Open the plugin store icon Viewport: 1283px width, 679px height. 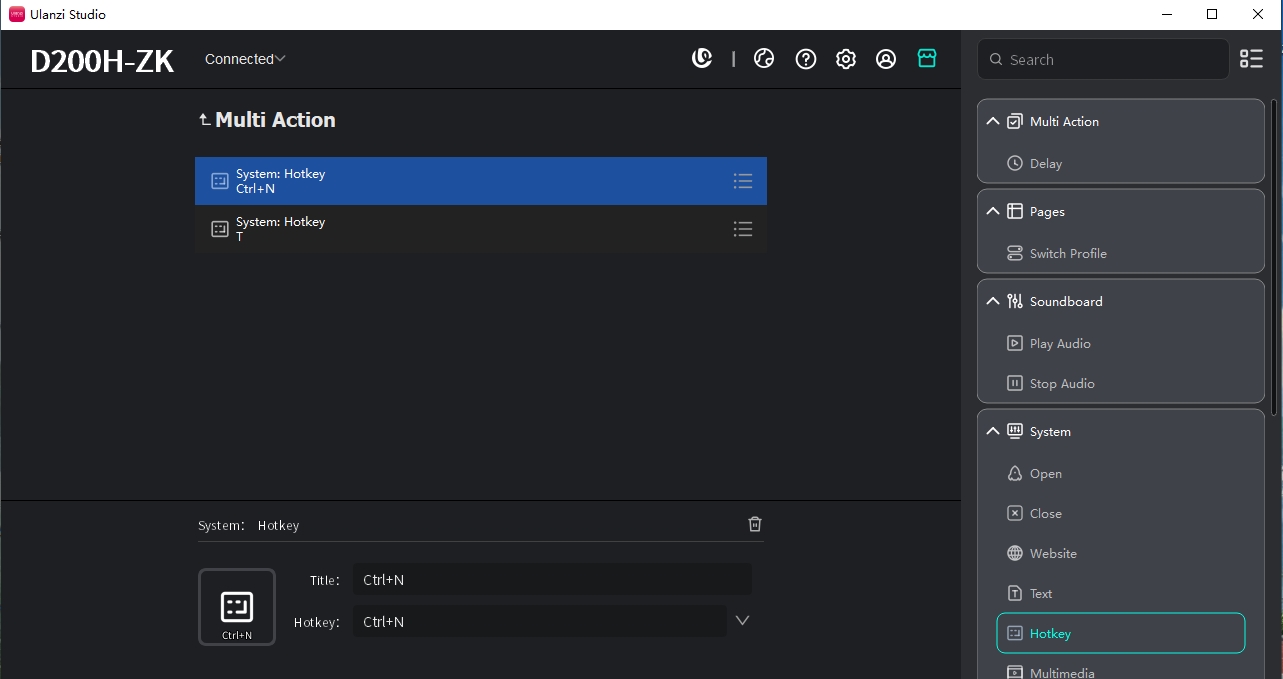(927, 59)
